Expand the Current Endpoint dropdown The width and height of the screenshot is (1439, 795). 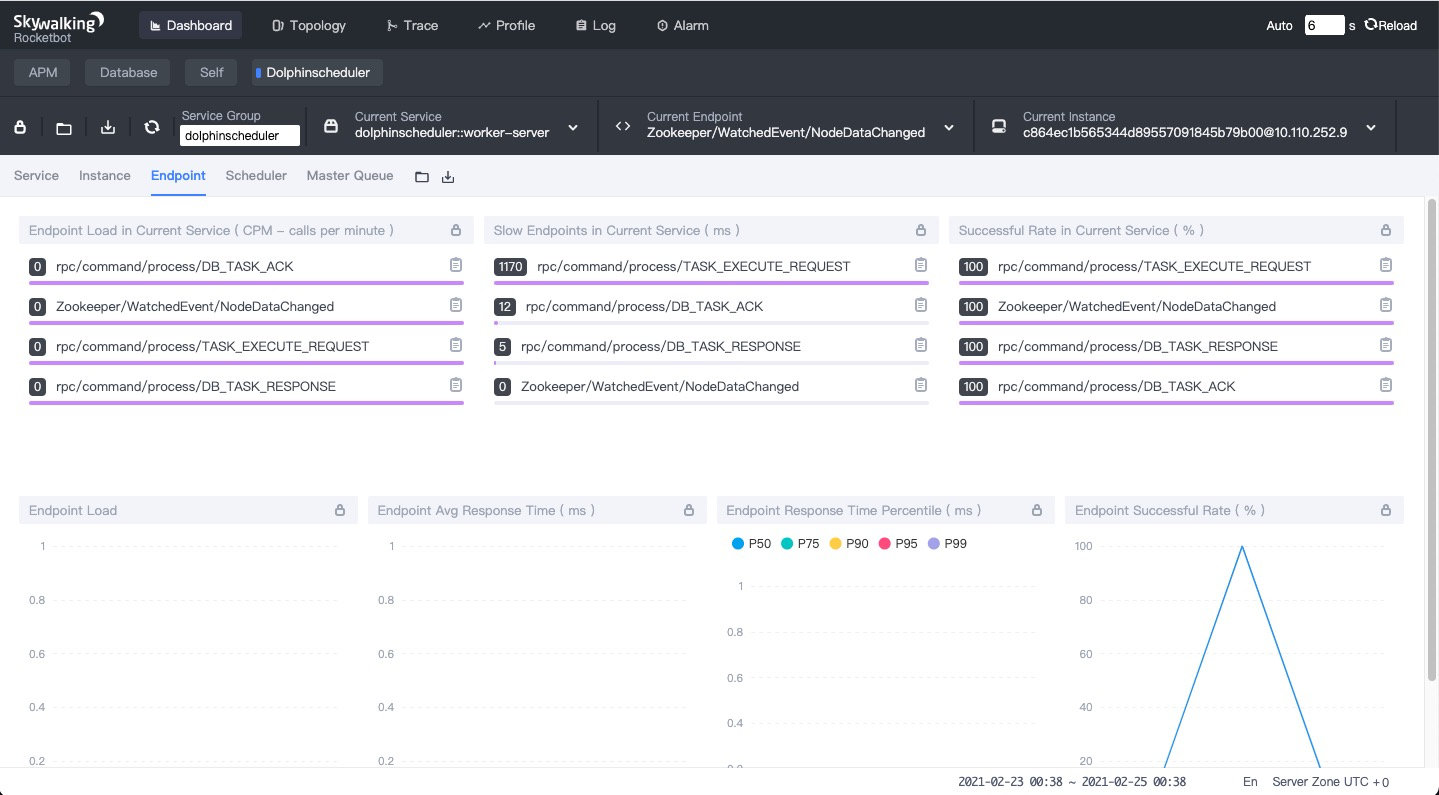[x=949, y=127]
